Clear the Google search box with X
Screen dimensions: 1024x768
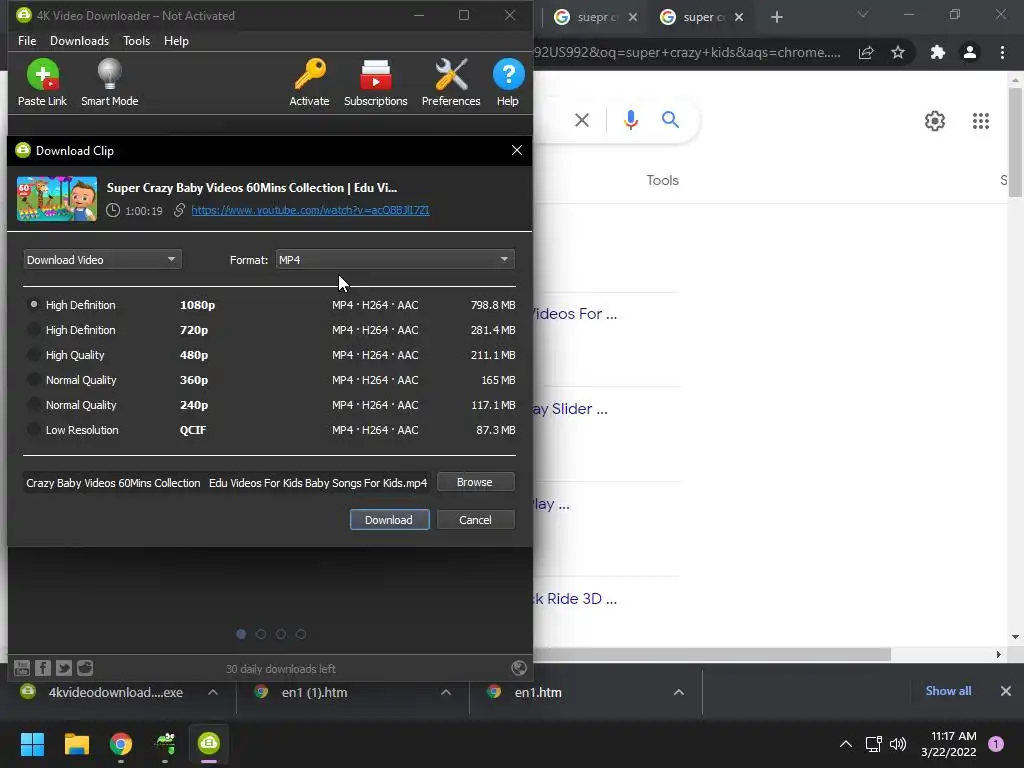pyautogui.click(x=581, y=120)
